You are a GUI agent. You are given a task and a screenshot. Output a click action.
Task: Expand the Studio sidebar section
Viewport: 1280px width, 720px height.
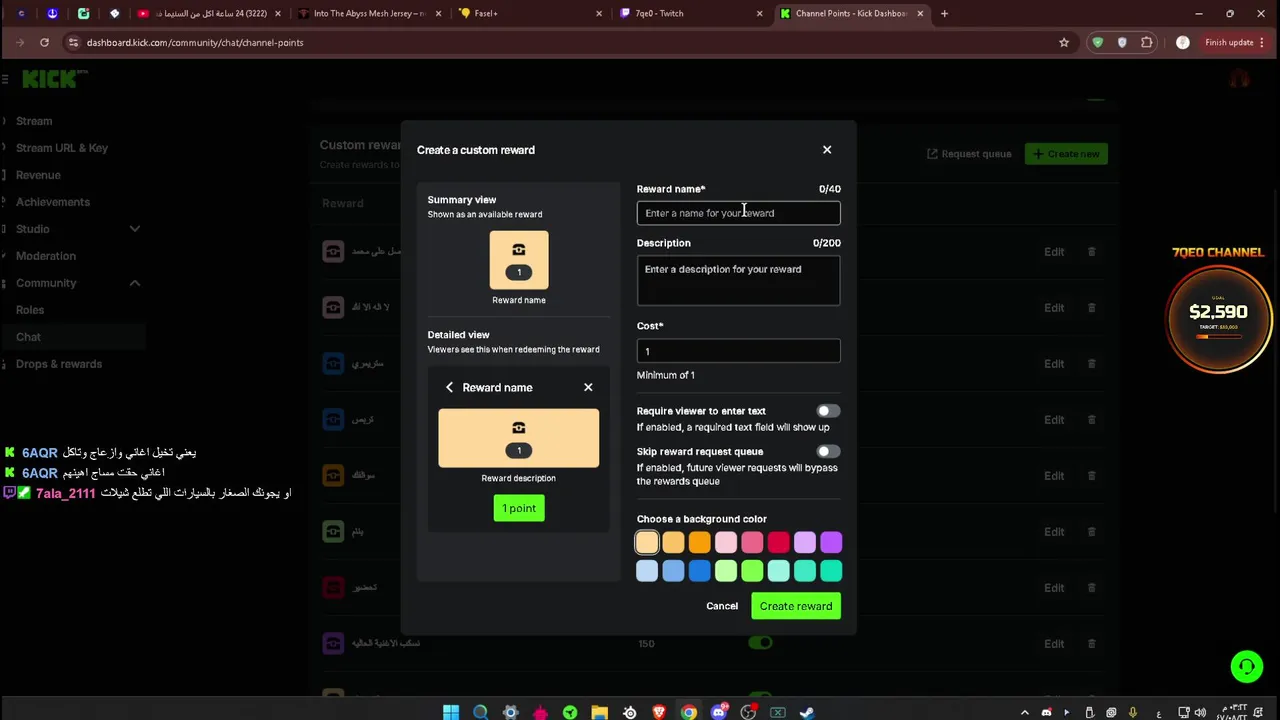pos(134,229)
